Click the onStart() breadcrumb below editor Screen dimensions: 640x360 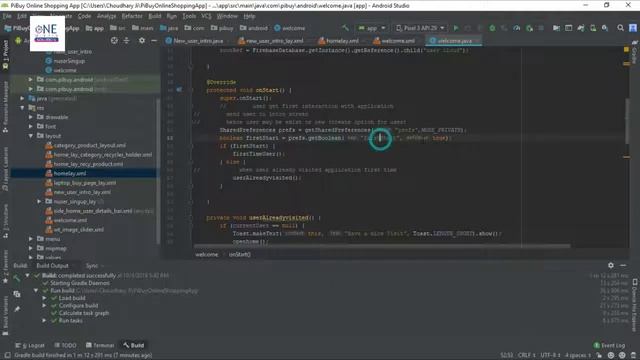click(240, 254)
